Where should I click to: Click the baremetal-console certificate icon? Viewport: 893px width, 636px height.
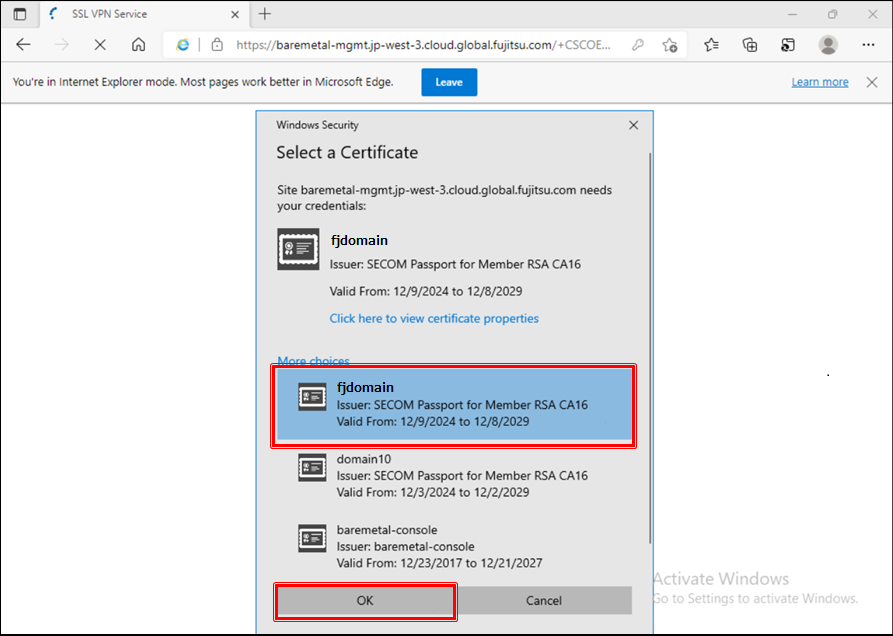pos(312,538)
